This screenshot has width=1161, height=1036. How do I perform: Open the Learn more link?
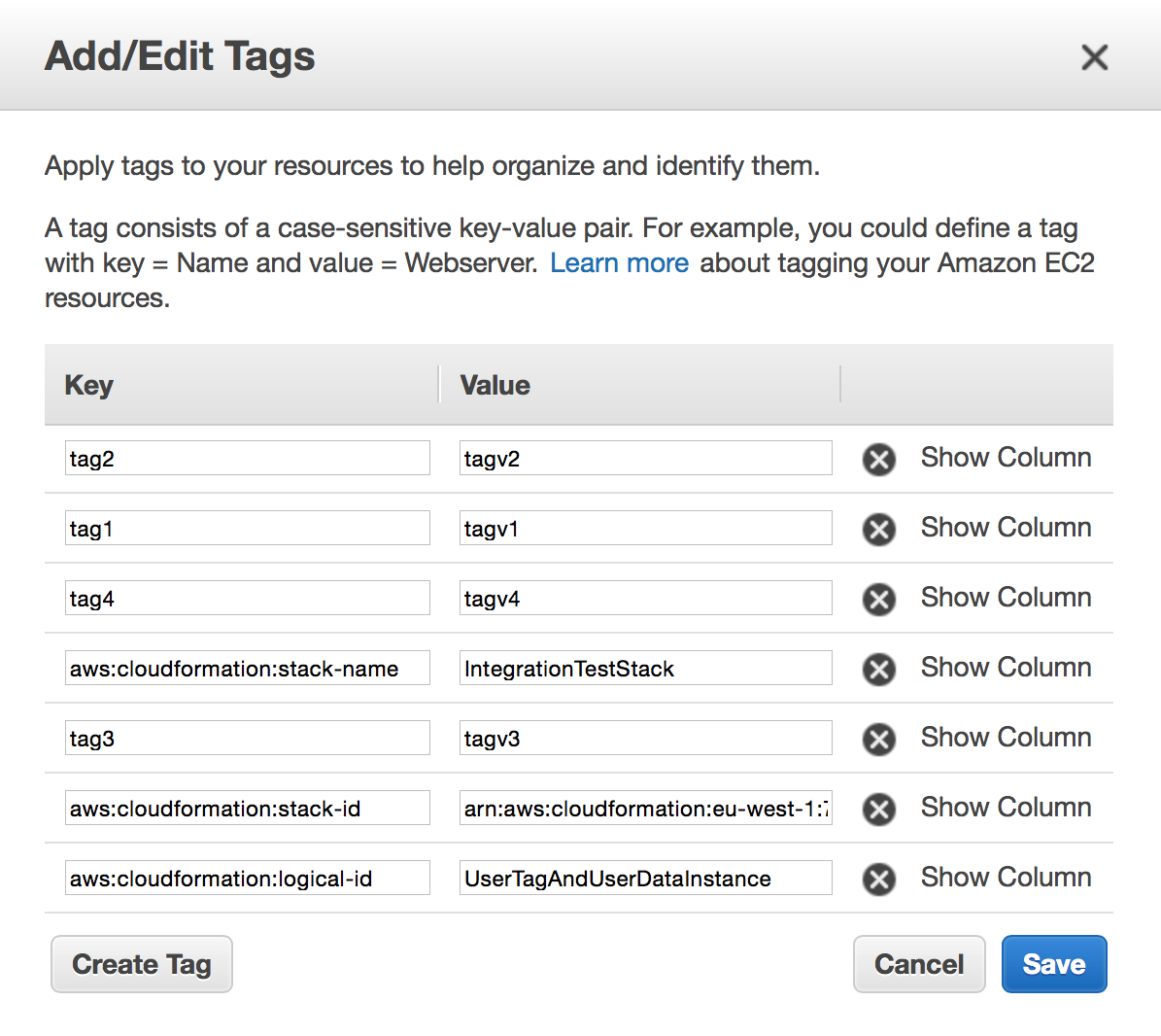[x=619, y=262]
